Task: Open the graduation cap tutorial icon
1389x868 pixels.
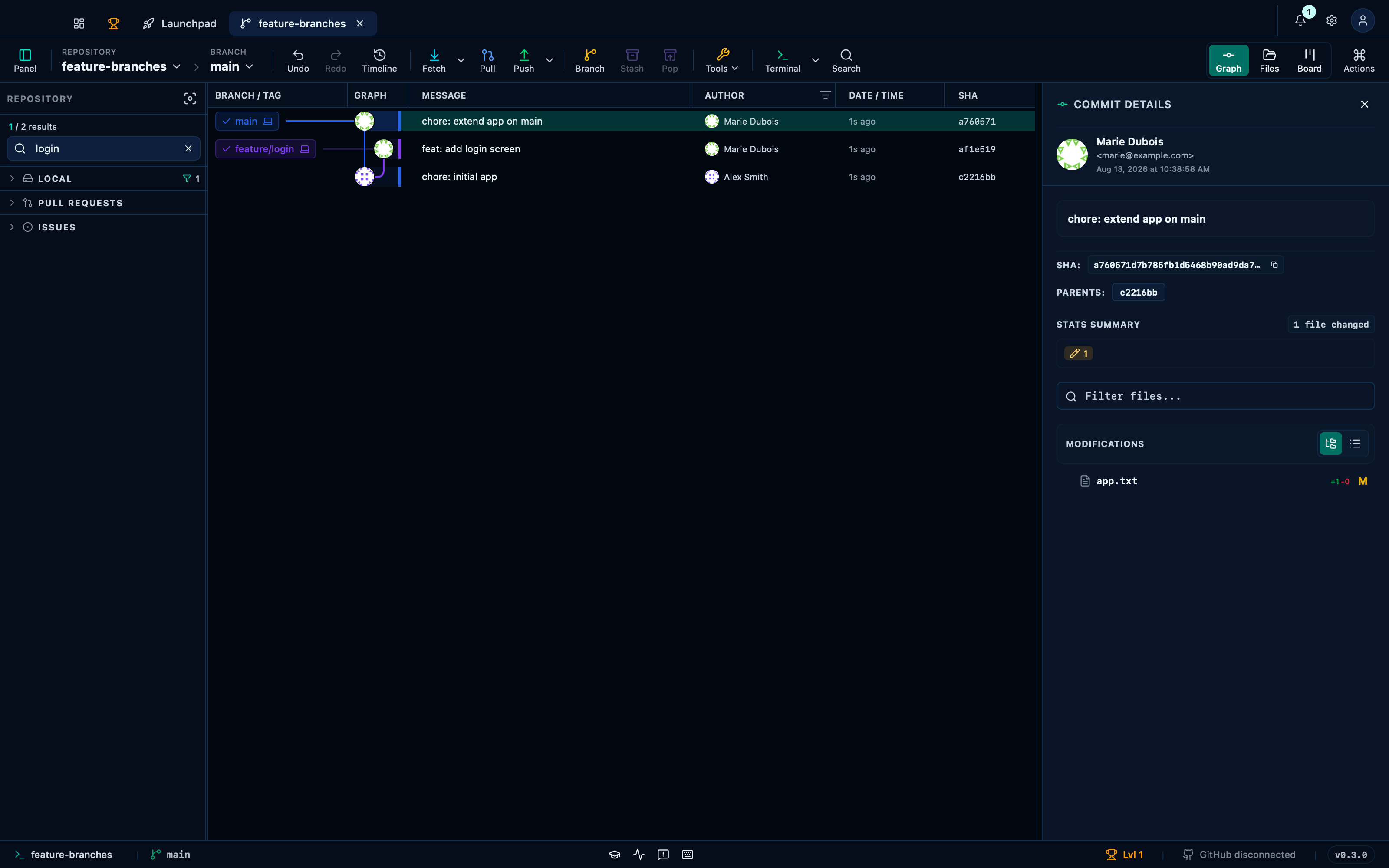Action: point(615,854)
